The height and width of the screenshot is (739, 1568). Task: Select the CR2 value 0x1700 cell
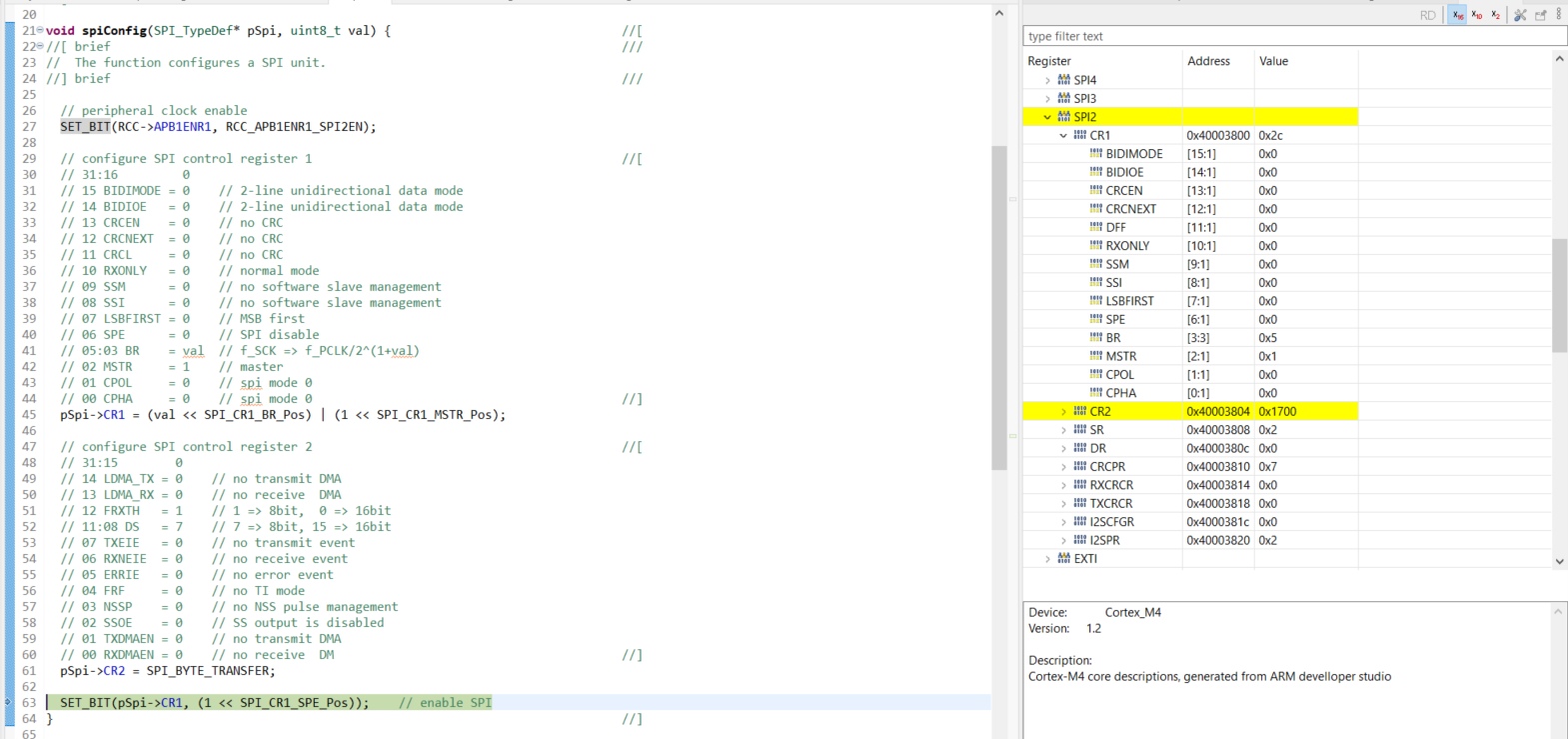tap(1306, 411)
